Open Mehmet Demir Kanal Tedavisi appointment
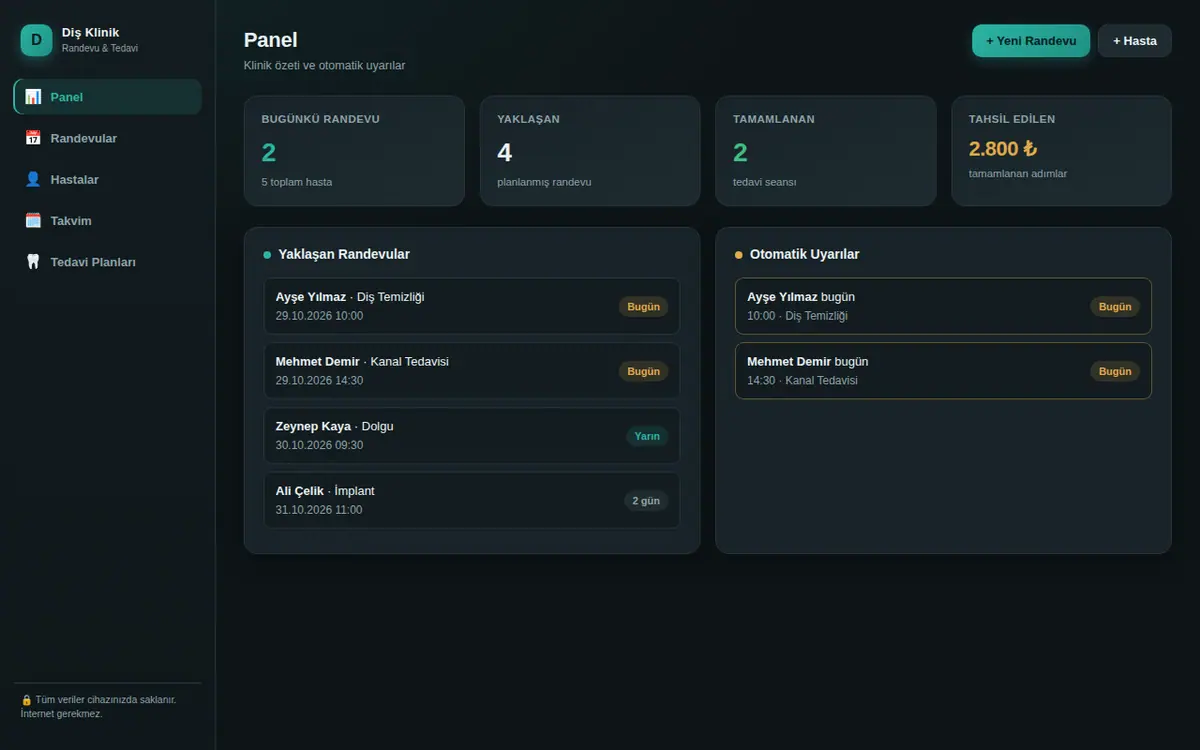 coord(472,371)
